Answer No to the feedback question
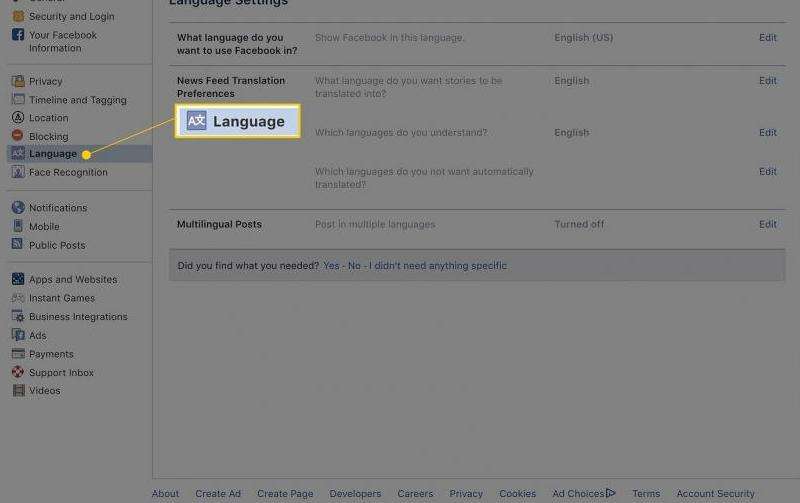 [354, 266]
